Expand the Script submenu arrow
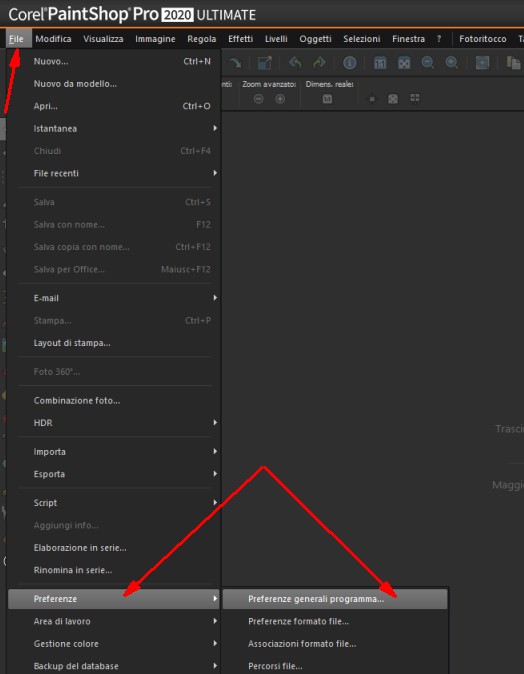This screenshot has width=524, height=674. point(215,502)
